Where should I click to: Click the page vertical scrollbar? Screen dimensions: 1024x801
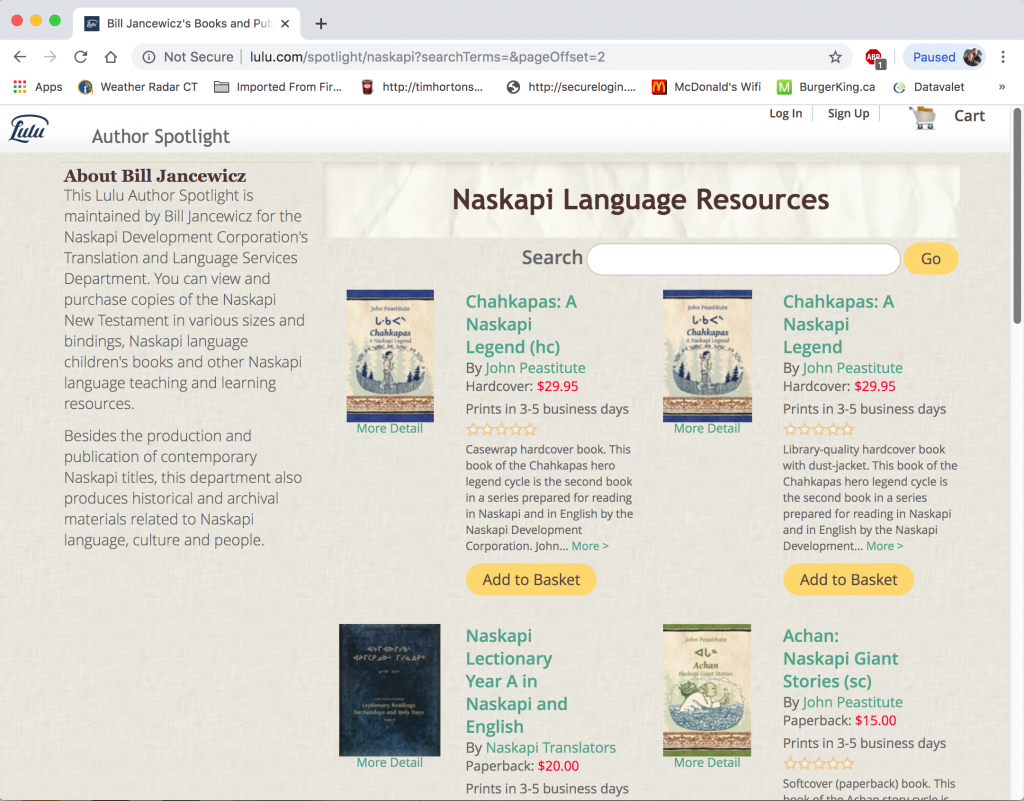[x=1017, y=215]
